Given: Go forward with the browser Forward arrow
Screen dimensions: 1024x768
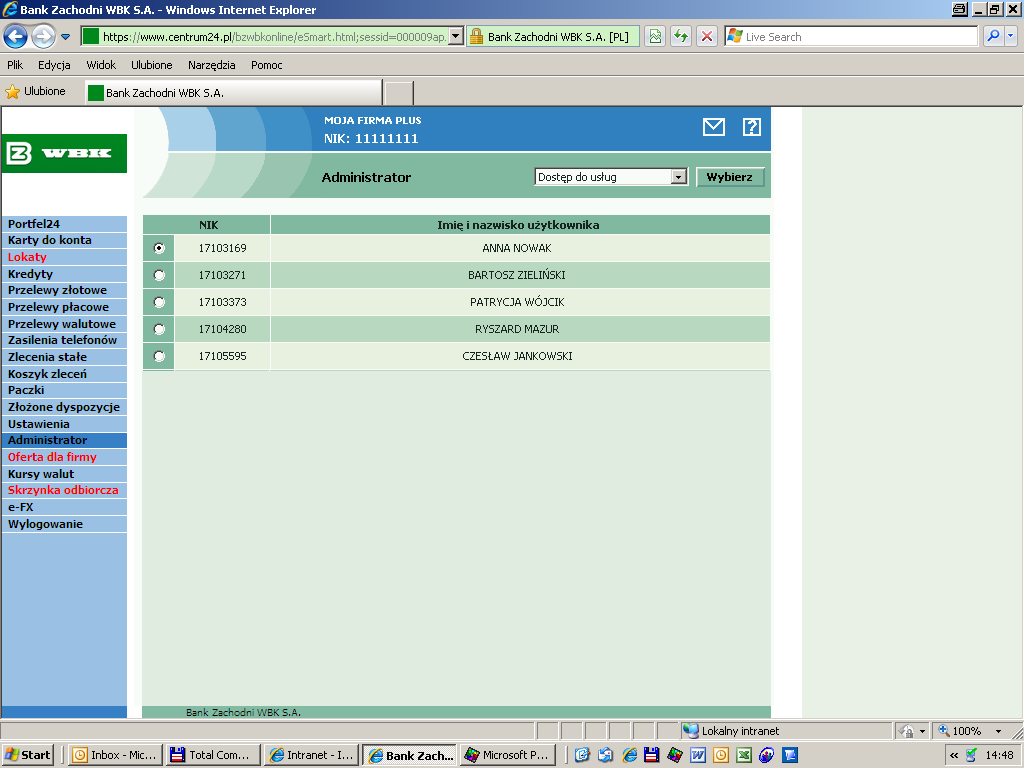Looking at the screenshot, I should pos(43,37).
